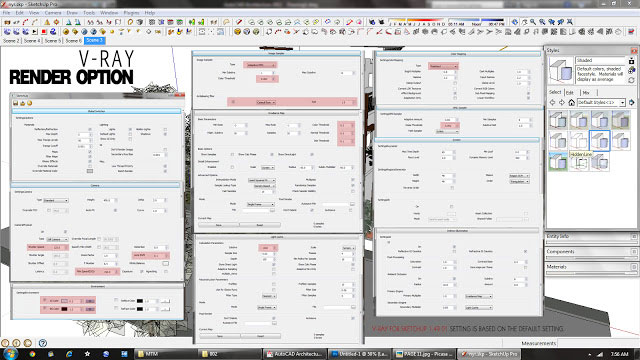Click the blue globe icon before zoom tools
This screenshot has width=640, height=360.
tap(515, 22)
